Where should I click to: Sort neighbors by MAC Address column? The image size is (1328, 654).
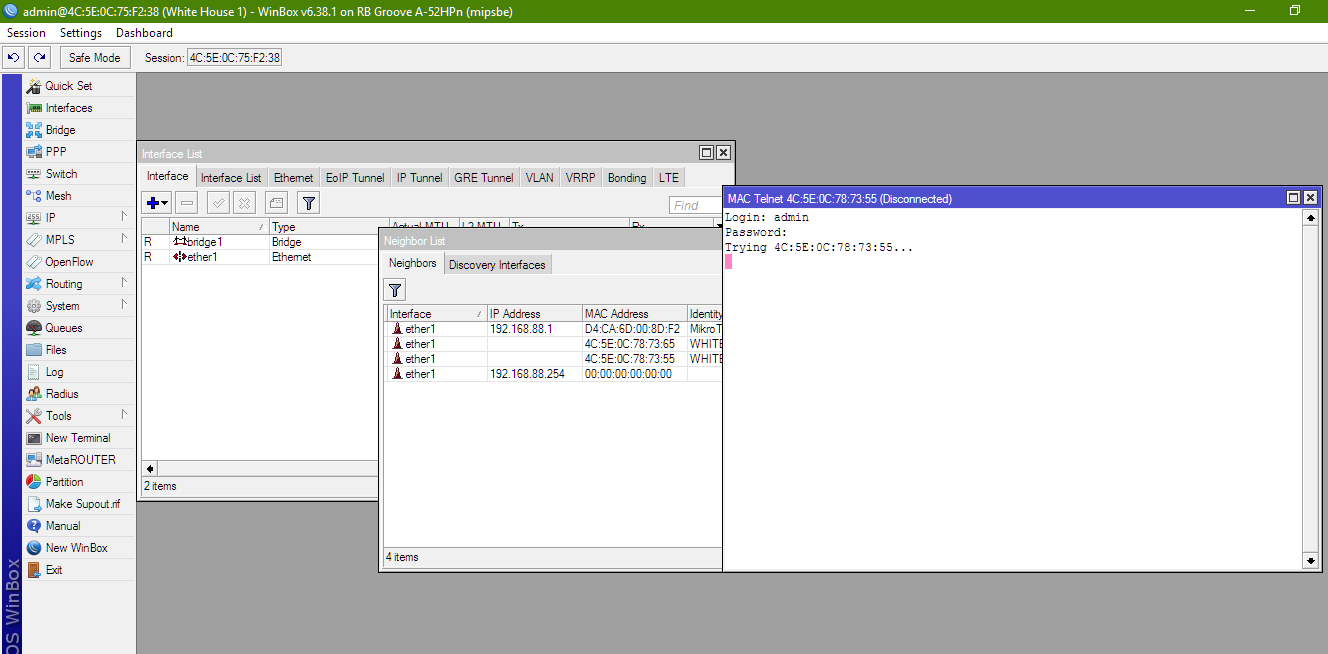(634, 314)
